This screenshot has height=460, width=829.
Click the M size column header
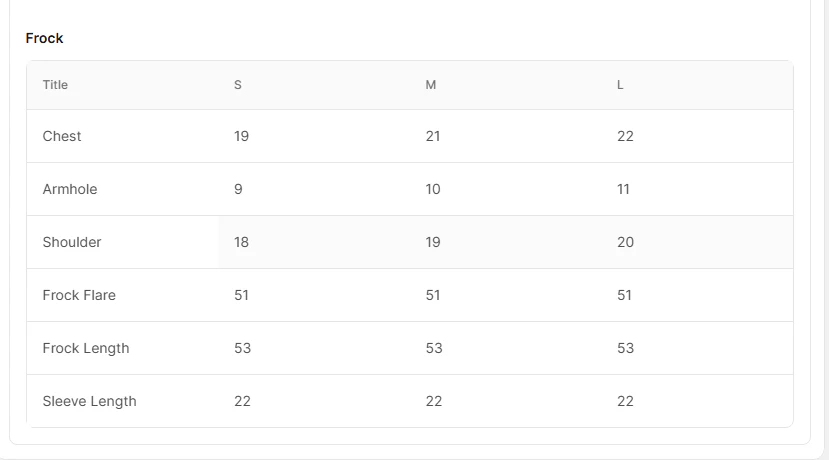[431, 85]
